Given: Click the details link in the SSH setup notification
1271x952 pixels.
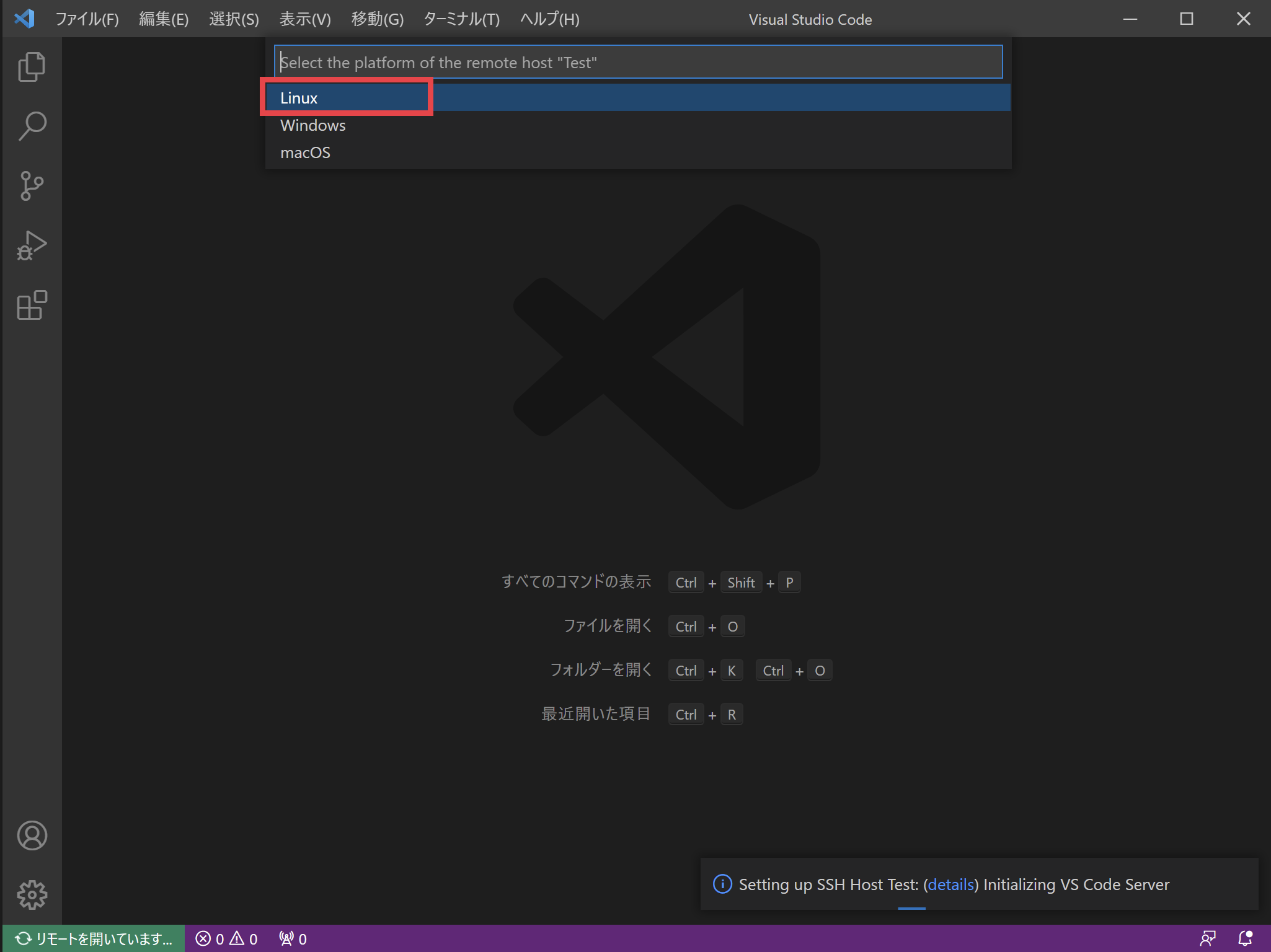Looking at the screenshot, I should (950, 884).
